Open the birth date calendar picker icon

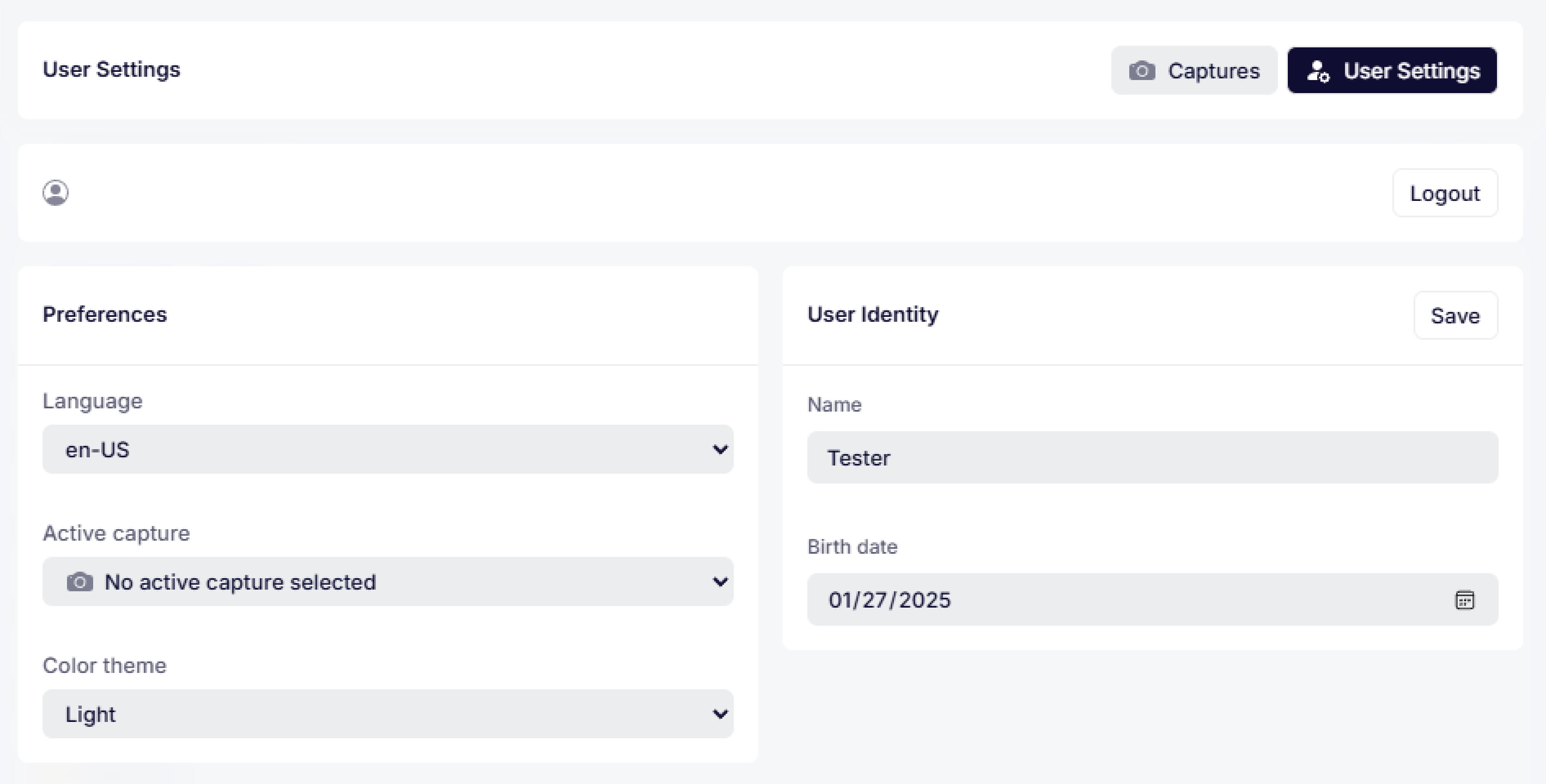pyautogui.click(x=1464, y=600)
